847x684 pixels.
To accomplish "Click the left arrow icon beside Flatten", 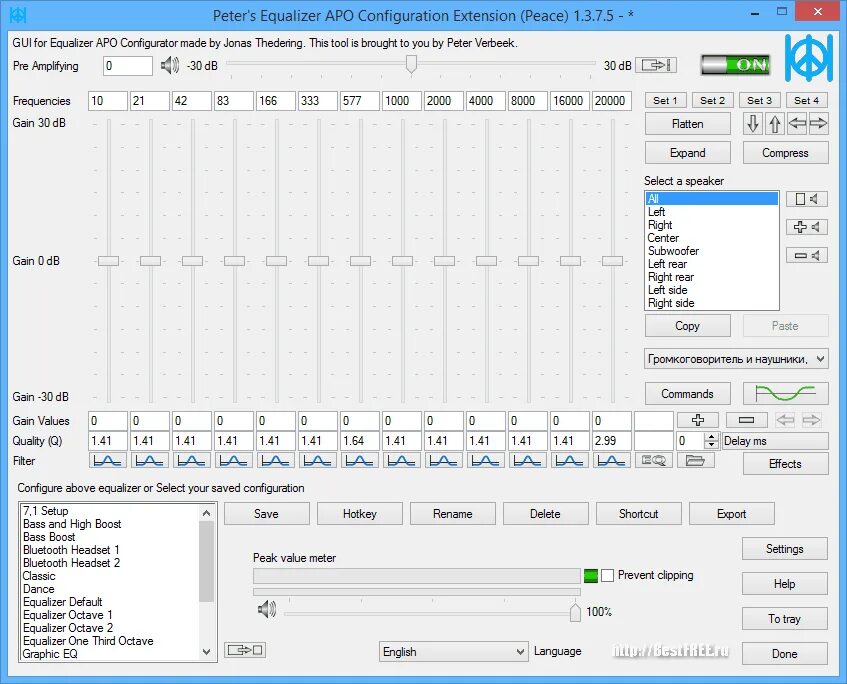I will 797,124.
